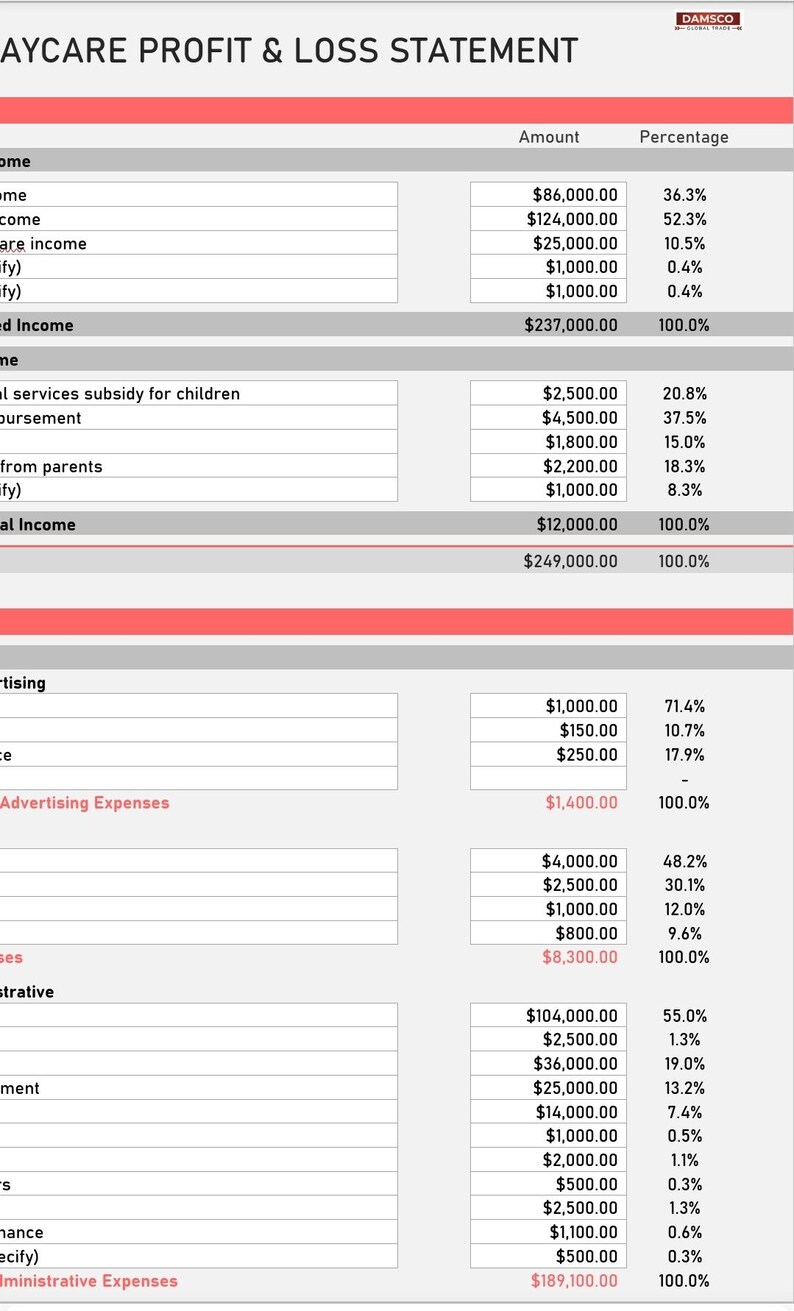Select the 48.2% percentage value
794x1311 pixels.
685,861
